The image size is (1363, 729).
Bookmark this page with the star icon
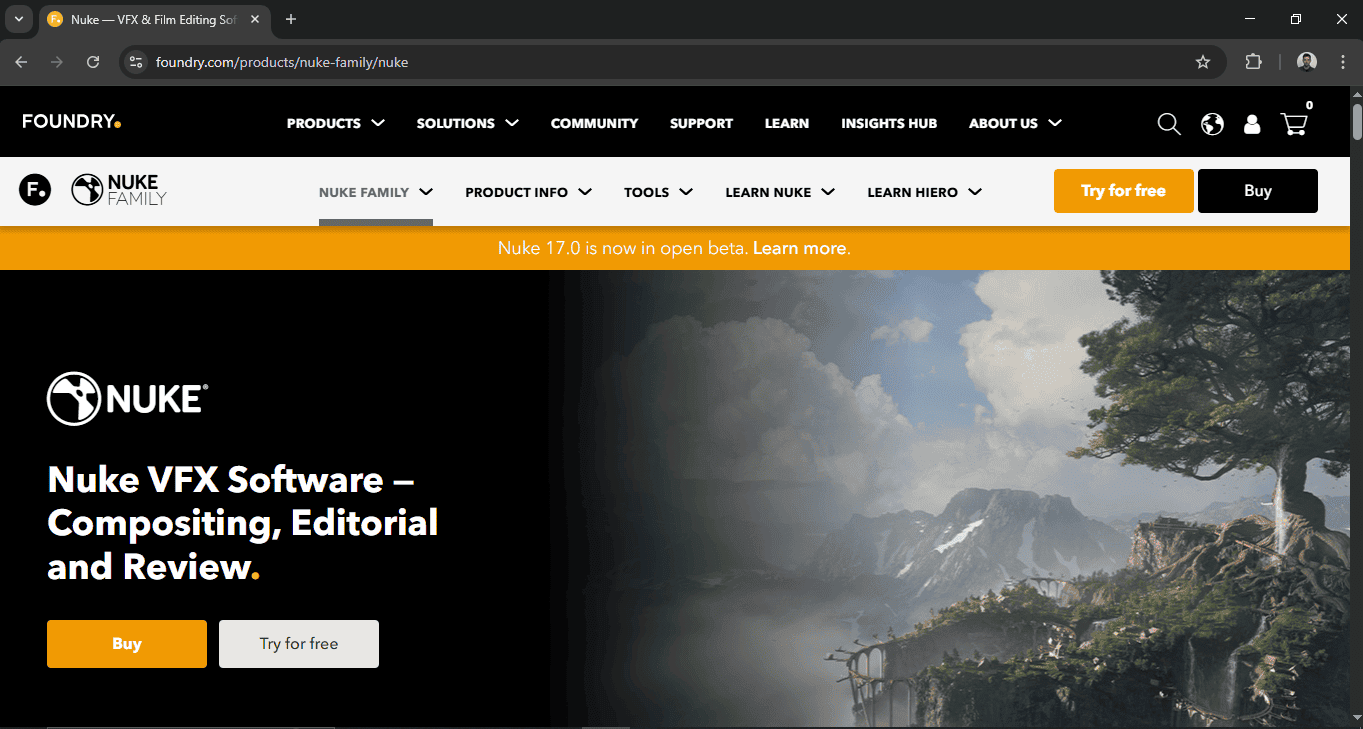[x=1203, y=62]
